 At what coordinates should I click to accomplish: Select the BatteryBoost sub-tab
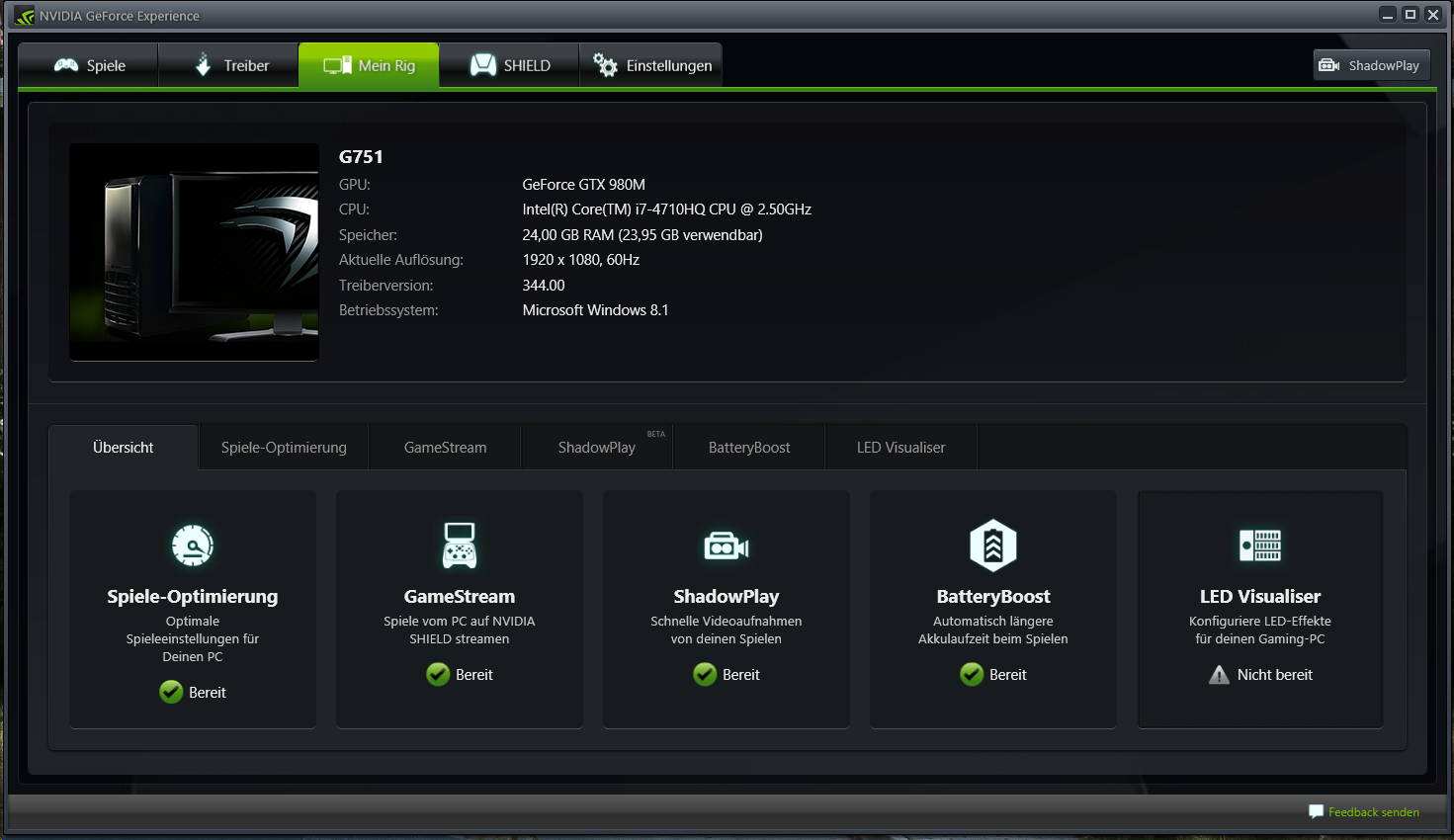click(x=749, y=448)
